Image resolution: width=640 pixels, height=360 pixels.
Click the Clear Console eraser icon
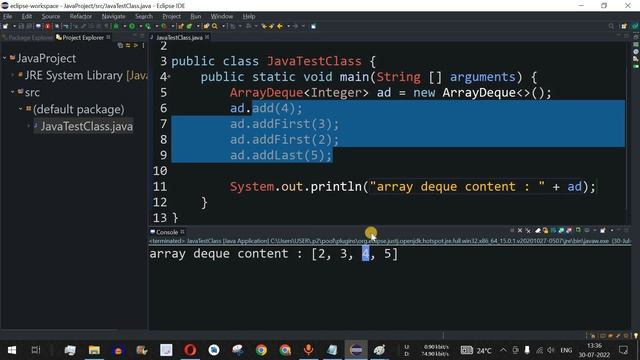tap(538, 231)
